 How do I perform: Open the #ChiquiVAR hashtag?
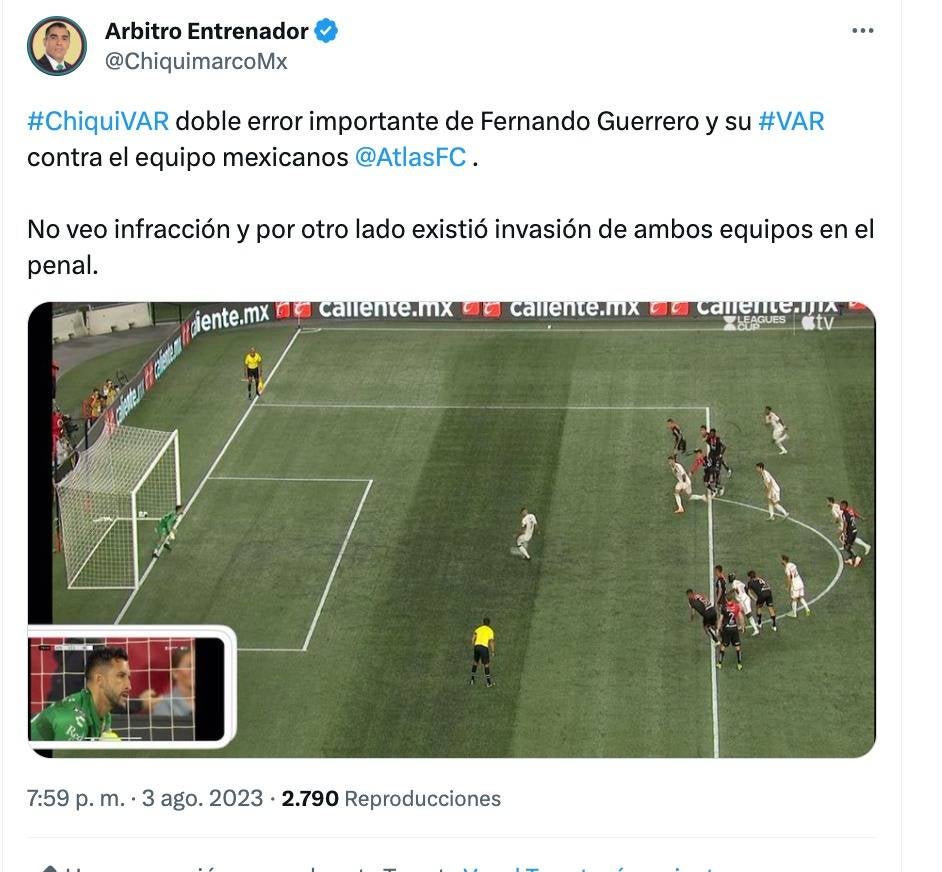pos(98,121)
